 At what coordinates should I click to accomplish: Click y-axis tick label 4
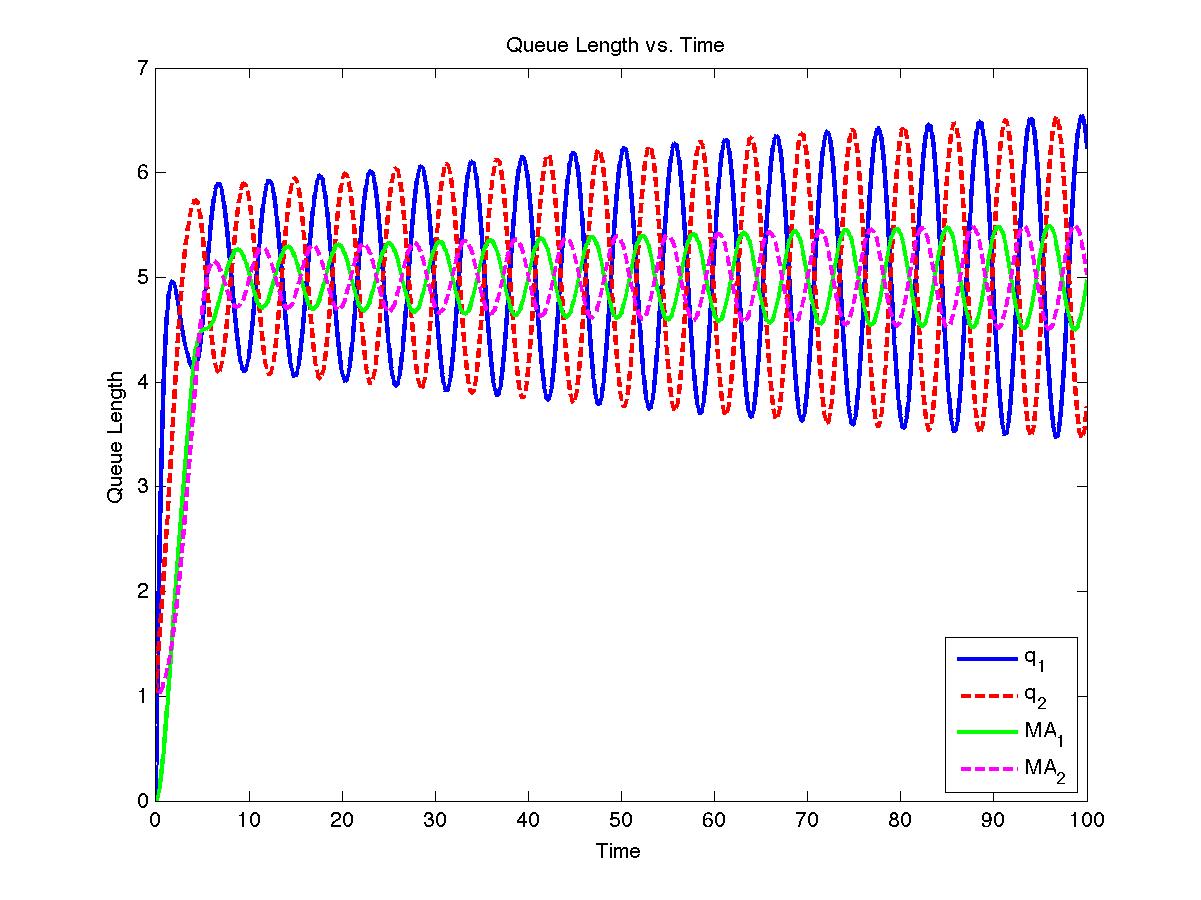[x=142, y=382]
